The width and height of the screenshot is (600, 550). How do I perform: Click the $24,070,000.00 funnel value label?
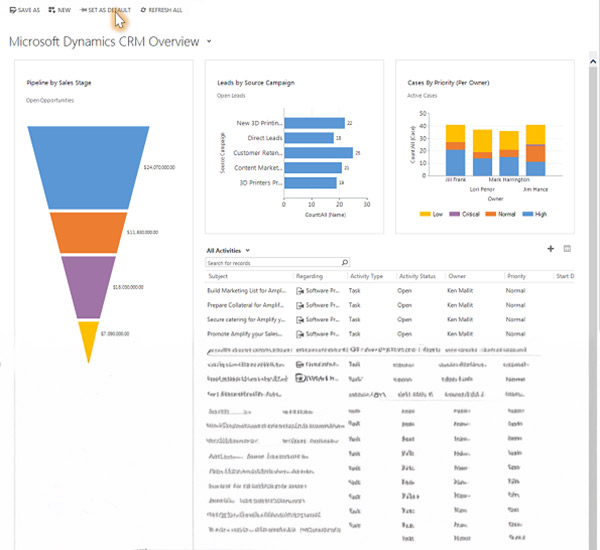click(x=159, y=167)
